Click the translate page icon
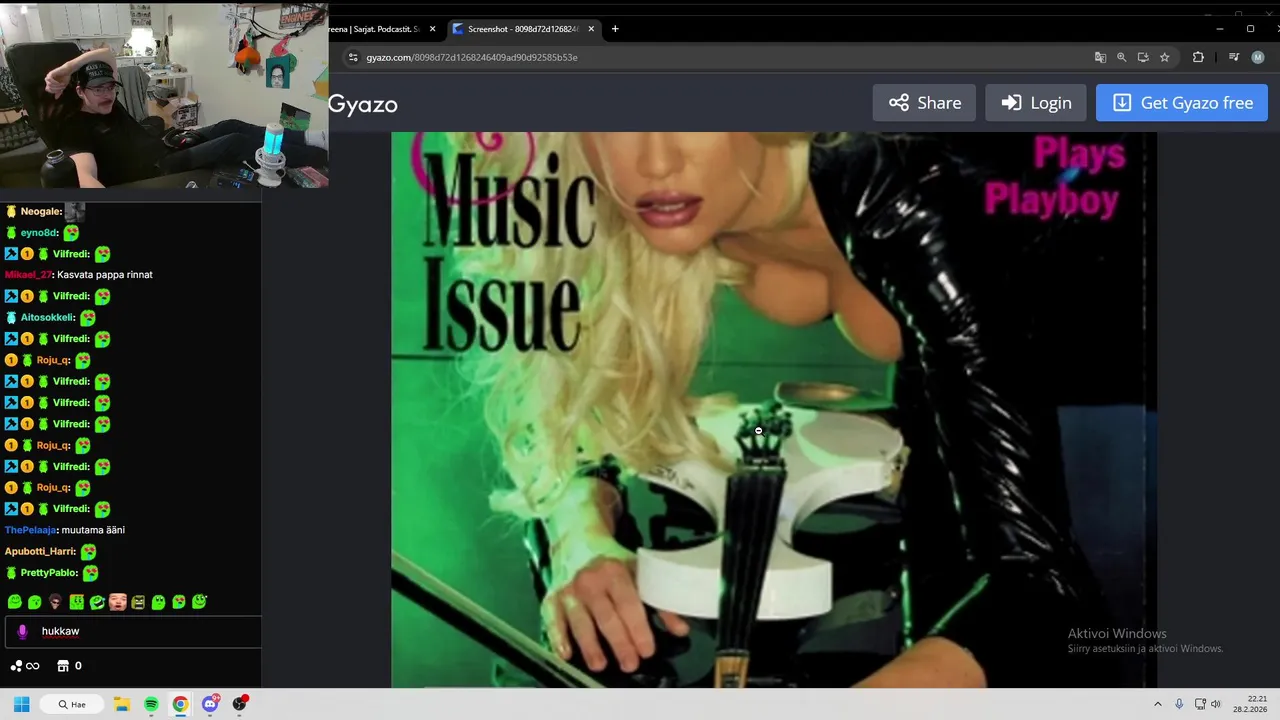The height and width of the screenshot is (720, 1280). [x=1100, y=57]
